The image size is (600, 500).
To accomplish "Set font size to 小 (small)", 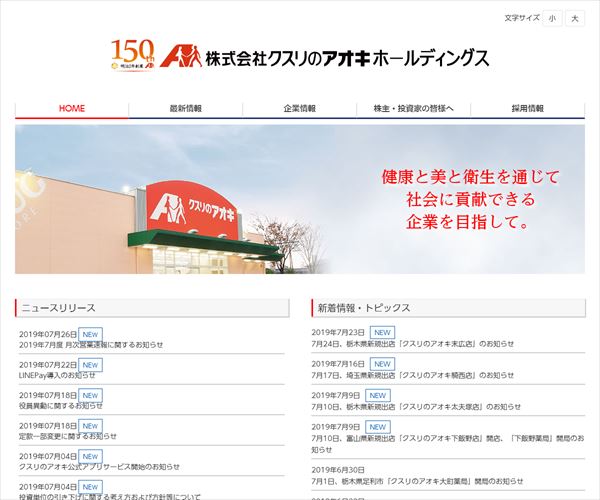I will [x=552, y=18].
